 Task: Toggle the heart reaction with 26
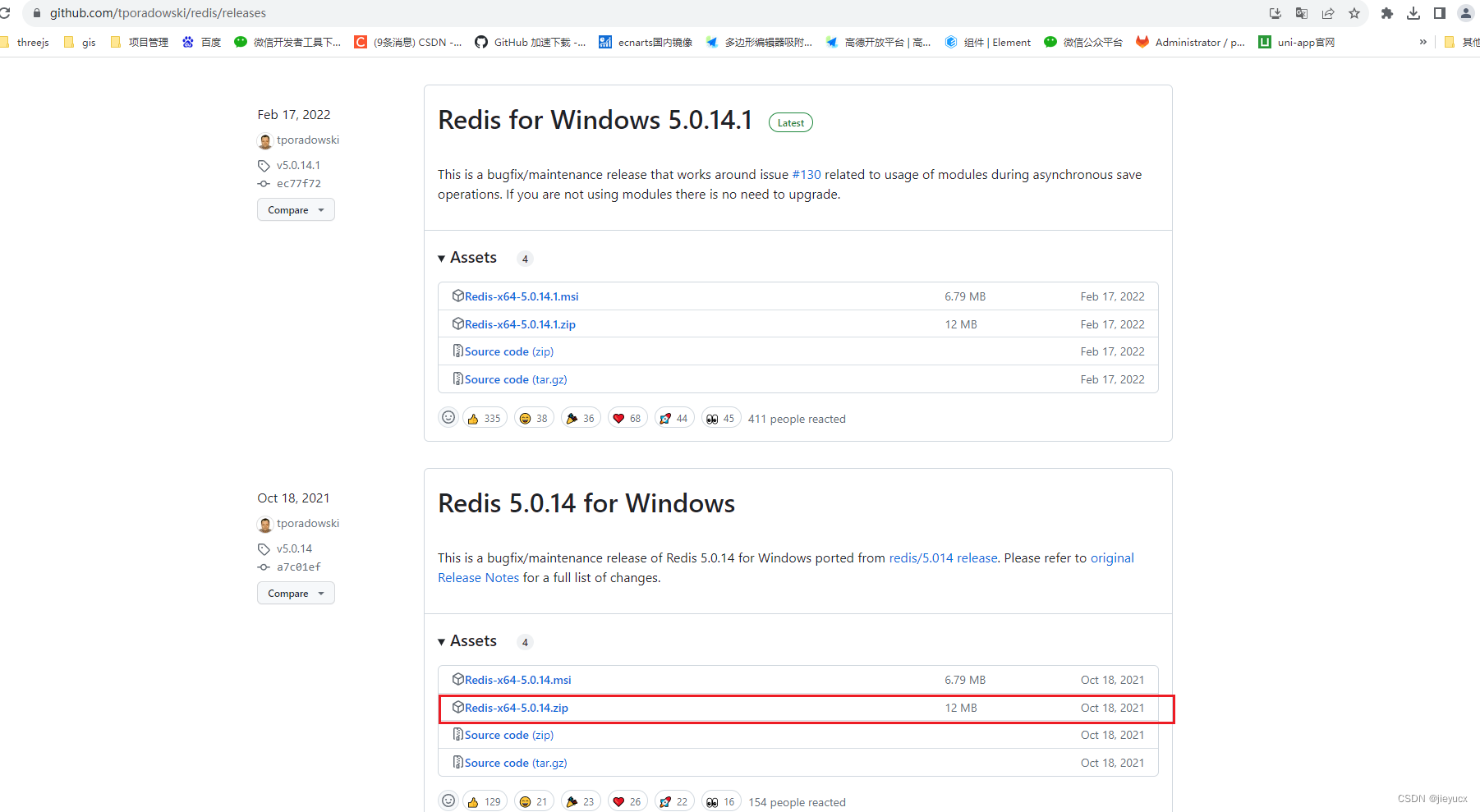(x=627, y=801)
